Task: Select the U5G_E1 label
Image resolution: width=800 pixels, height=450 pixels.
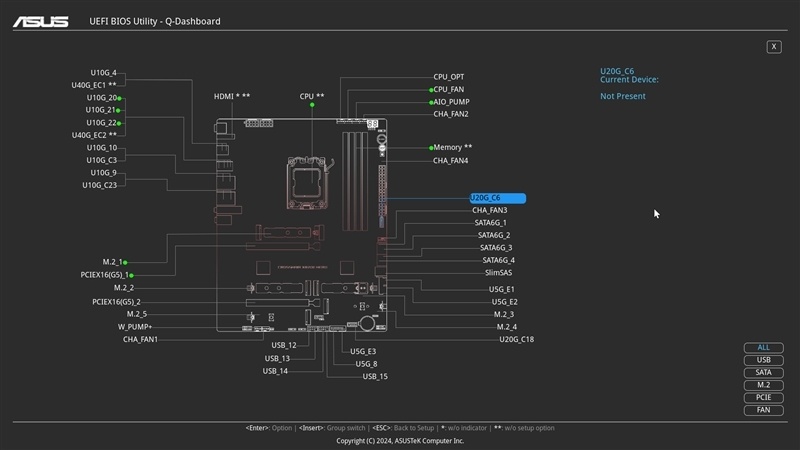Action: pyautogui.click(x=502, y=289)
